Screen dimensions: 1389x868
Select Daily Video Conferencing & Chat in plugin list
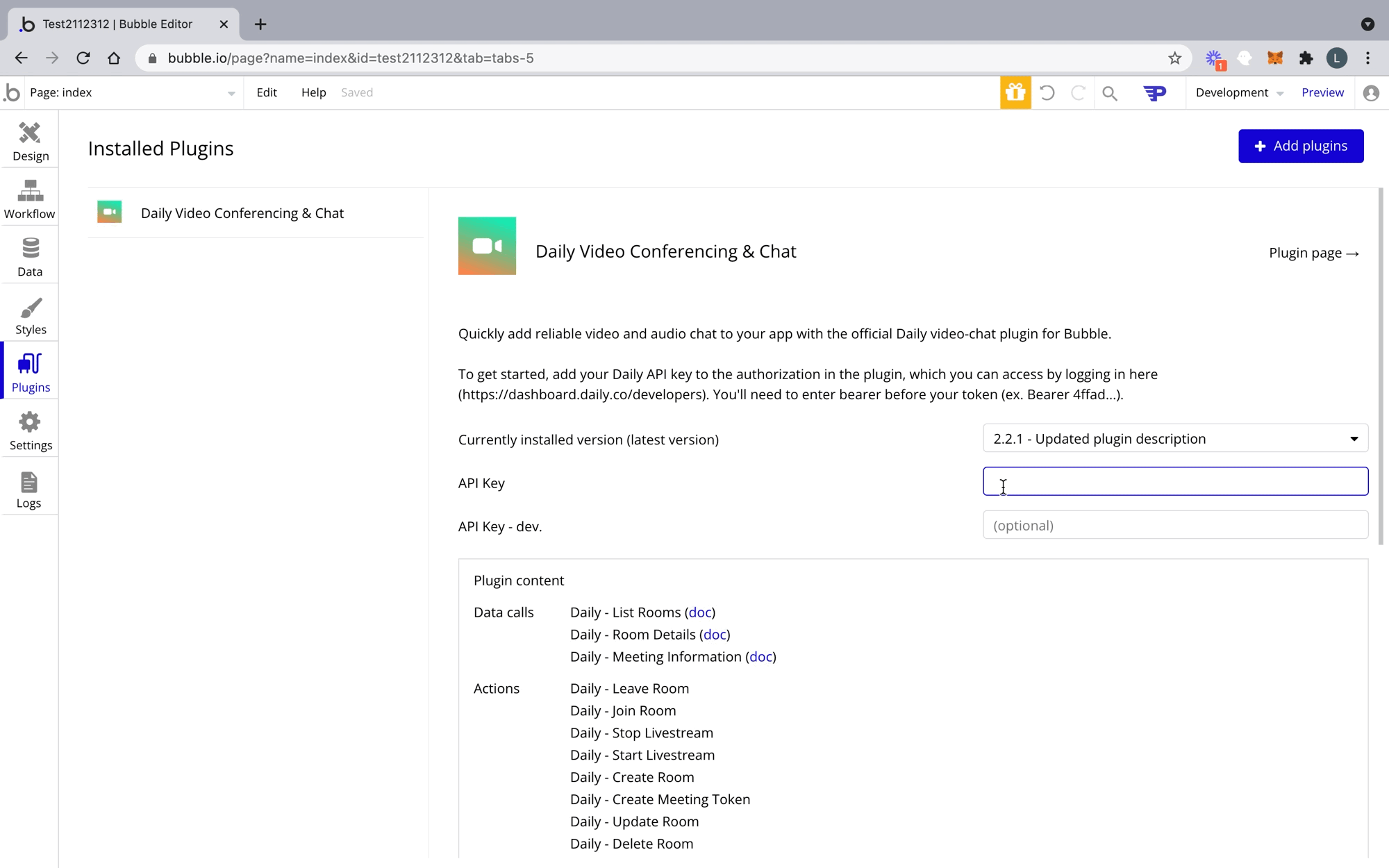click(x=256, y=213)
